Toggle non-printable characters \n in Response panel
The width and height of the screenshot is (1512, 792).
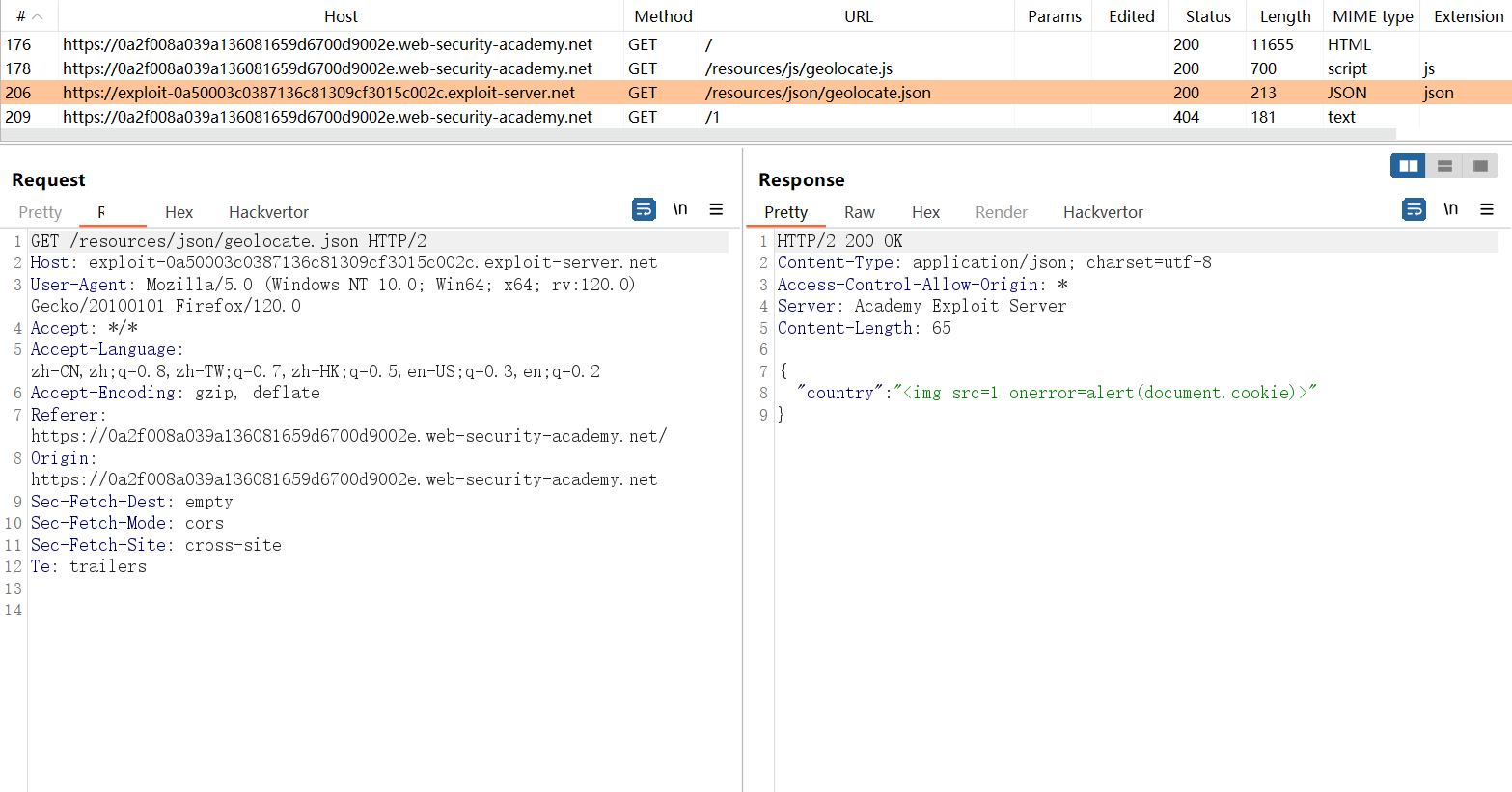pos(1450,209)
